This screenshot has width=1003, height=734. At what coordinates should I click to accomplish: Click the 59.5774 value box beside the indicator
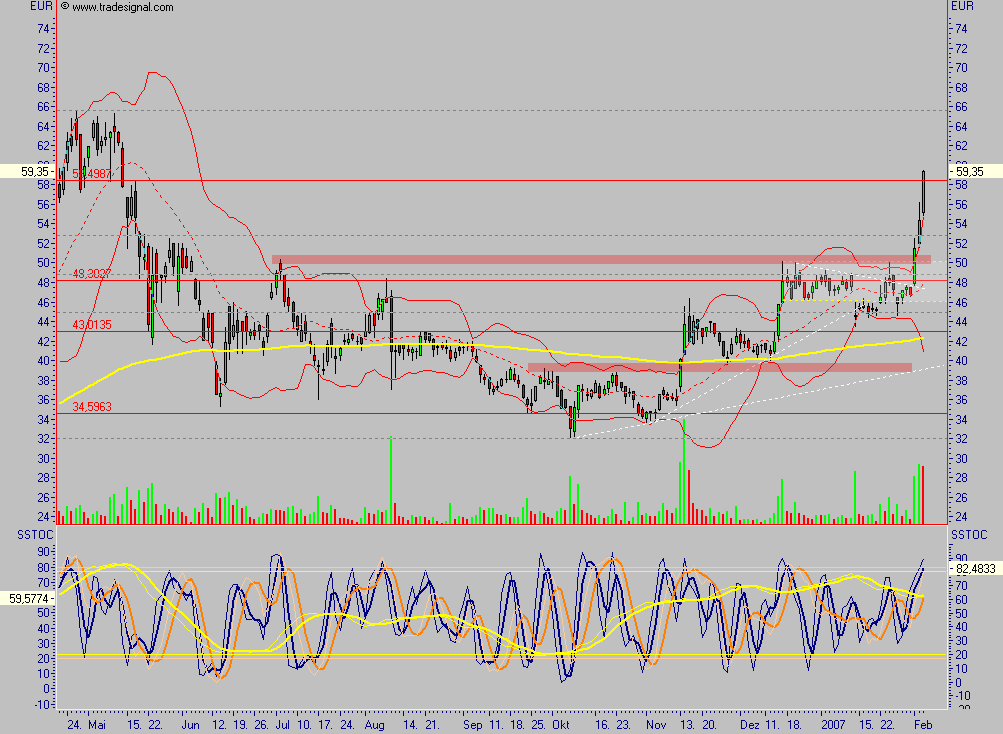tap(28, 597)
